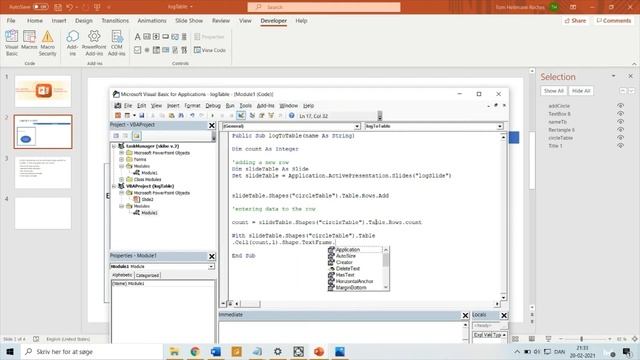Viewport: 640px width, 360px height.
Task: Collapse the VBAProject (logTable) tree node
Action: coord(114,186)
